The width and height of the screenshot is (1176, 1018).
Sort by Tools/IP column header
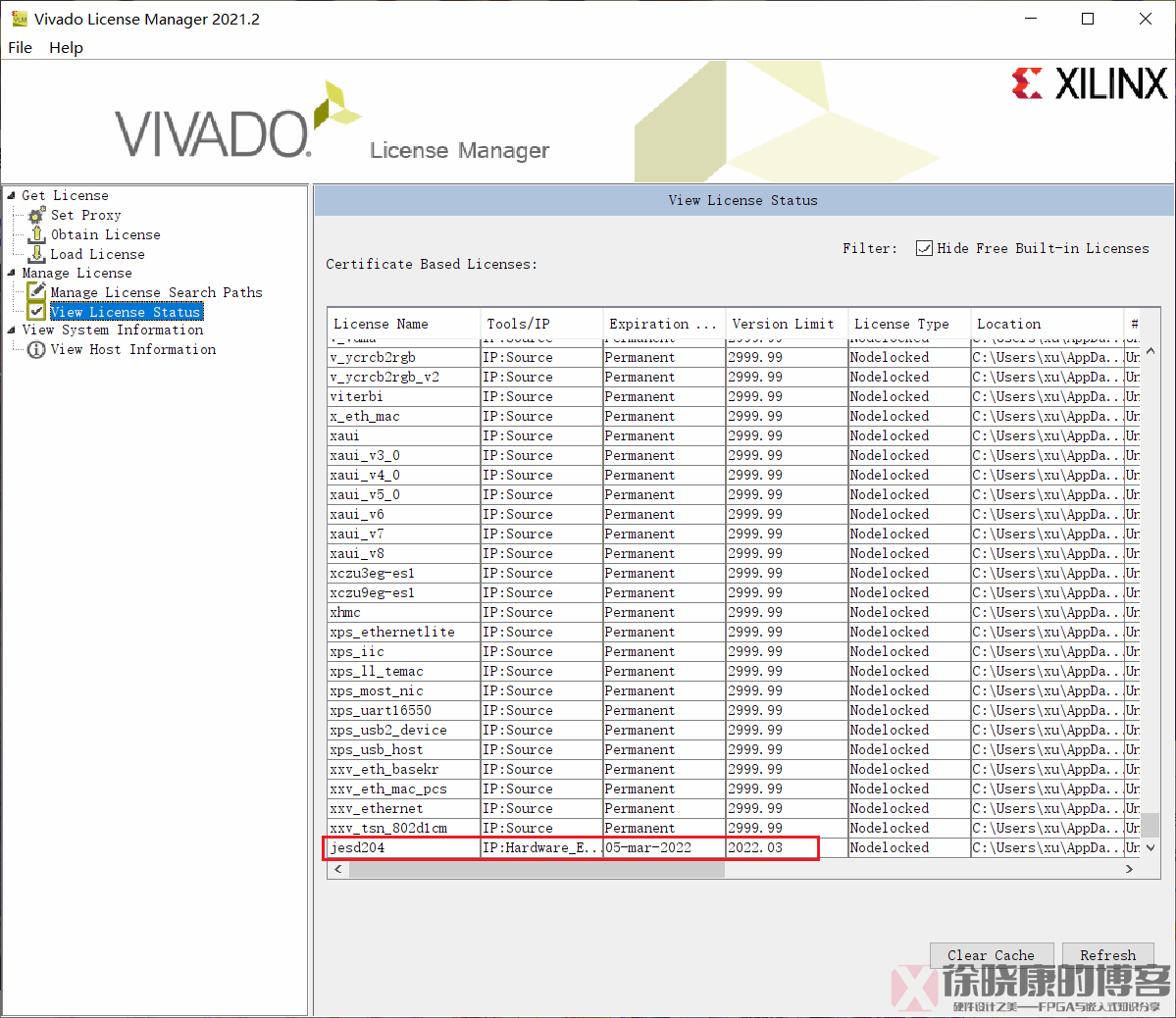[541, 324]
